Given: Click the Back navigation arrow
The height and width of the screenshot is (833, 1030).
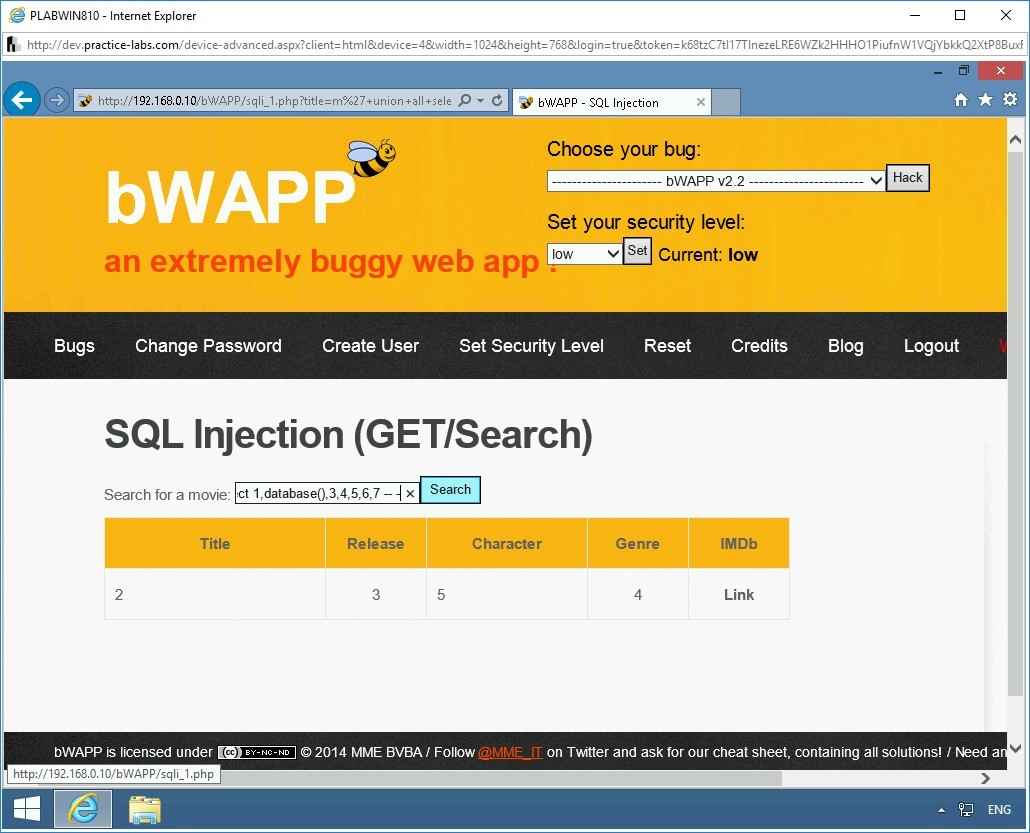Looking at the screenshot, I should pyautogui.click(x=22, y=99).
